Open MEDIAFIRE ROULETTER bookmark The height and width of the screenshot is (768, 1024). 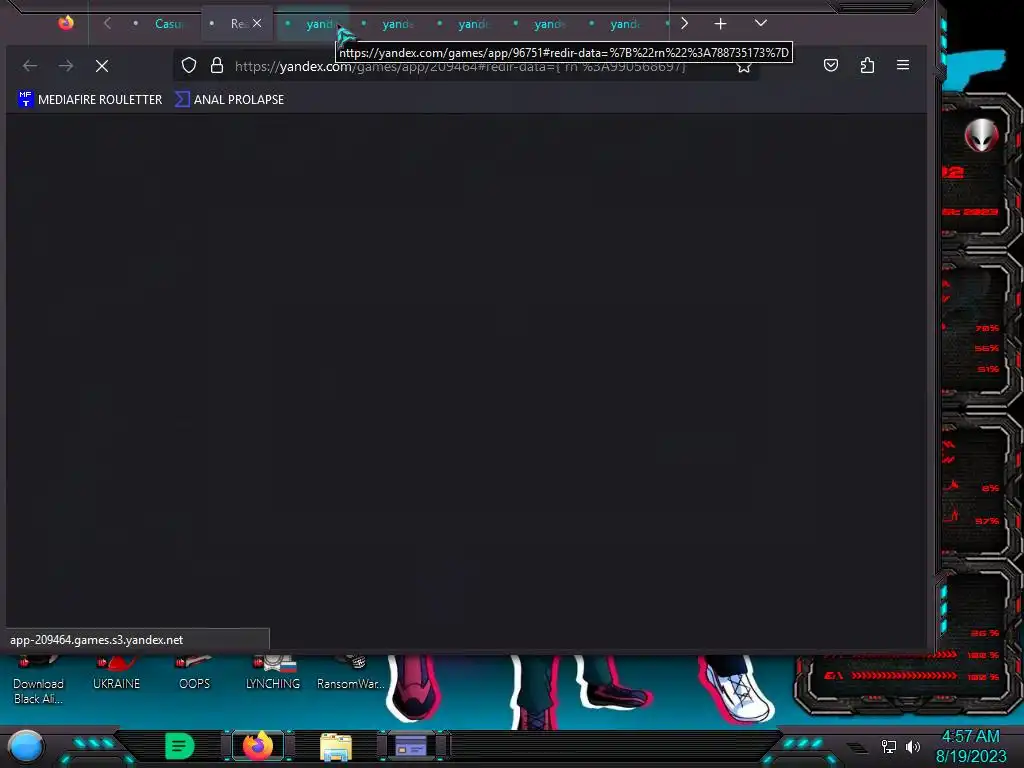click(90, 99)
